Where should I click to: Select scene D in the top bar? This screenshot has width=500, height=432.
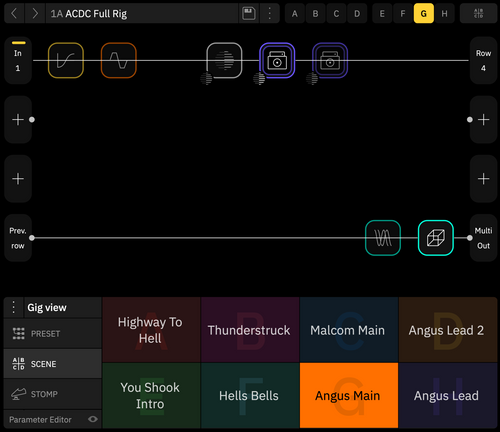point(357,14)
